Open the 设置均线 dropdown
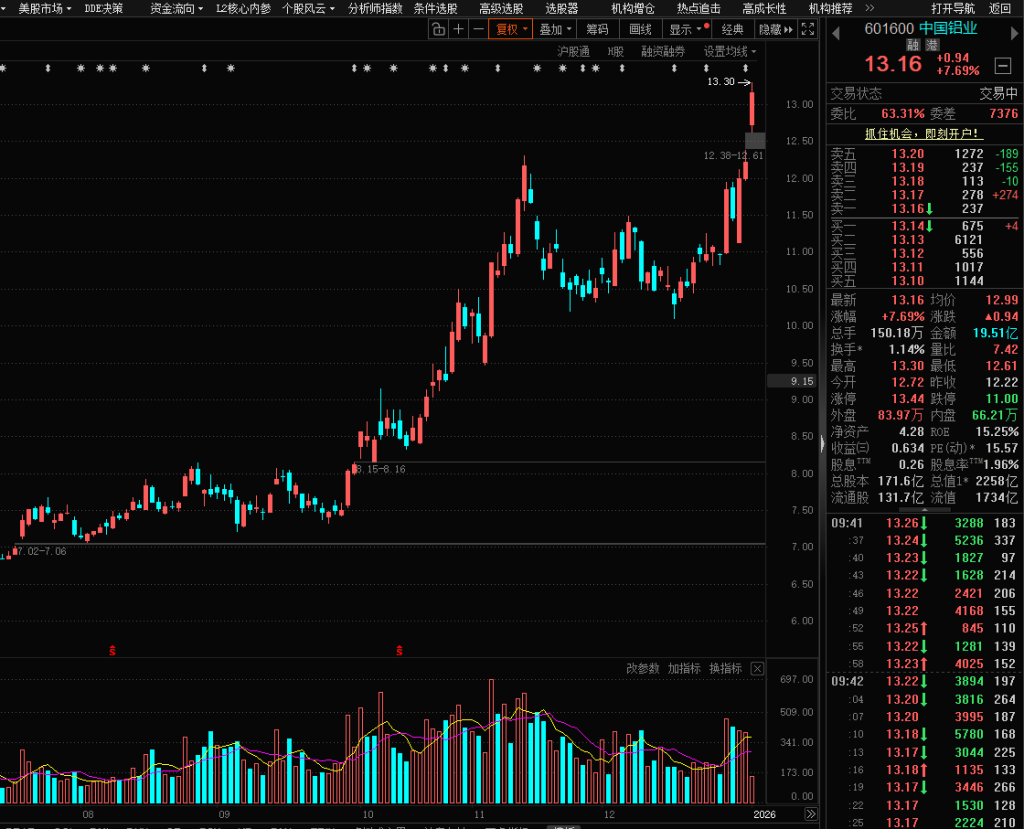1024x829 pixels. tap(729, 51)
